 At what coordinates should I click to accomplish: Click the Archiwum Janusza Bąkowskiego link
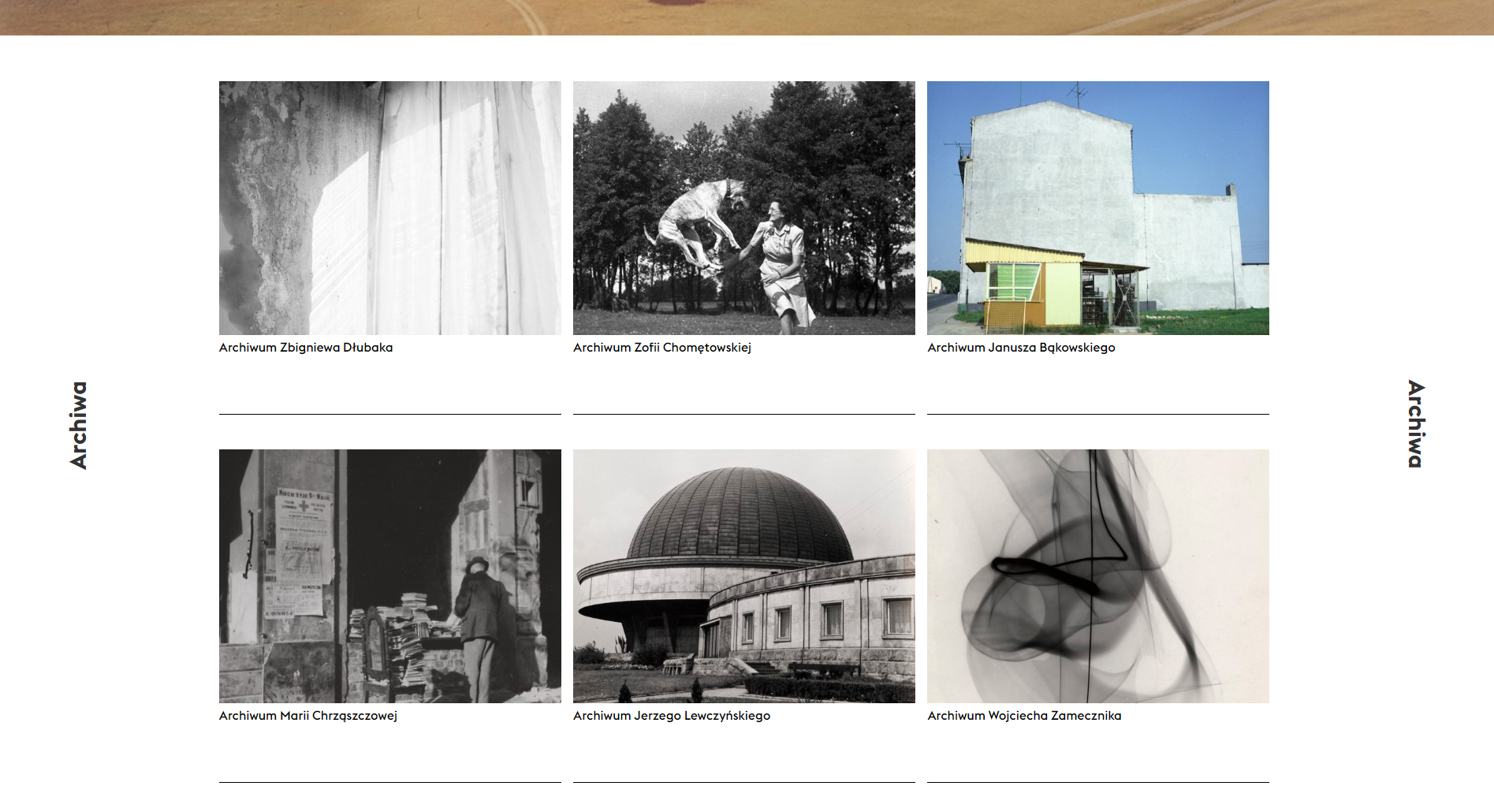1021,348
